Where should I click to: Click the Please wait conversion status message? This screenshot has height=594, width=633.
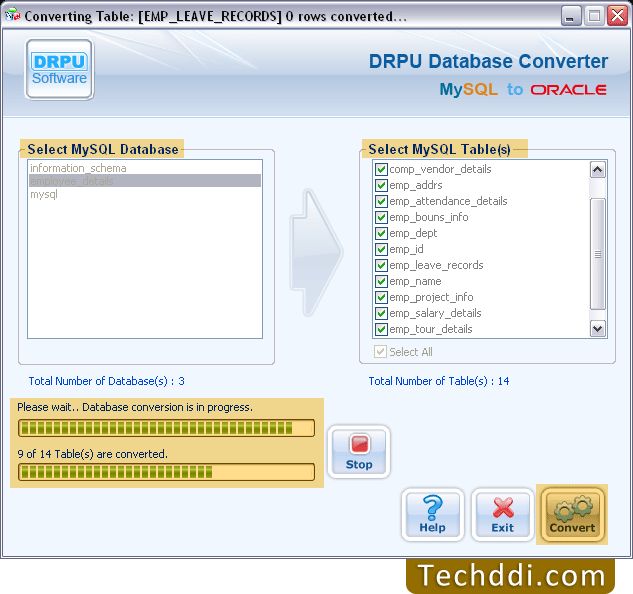(135, 407)
